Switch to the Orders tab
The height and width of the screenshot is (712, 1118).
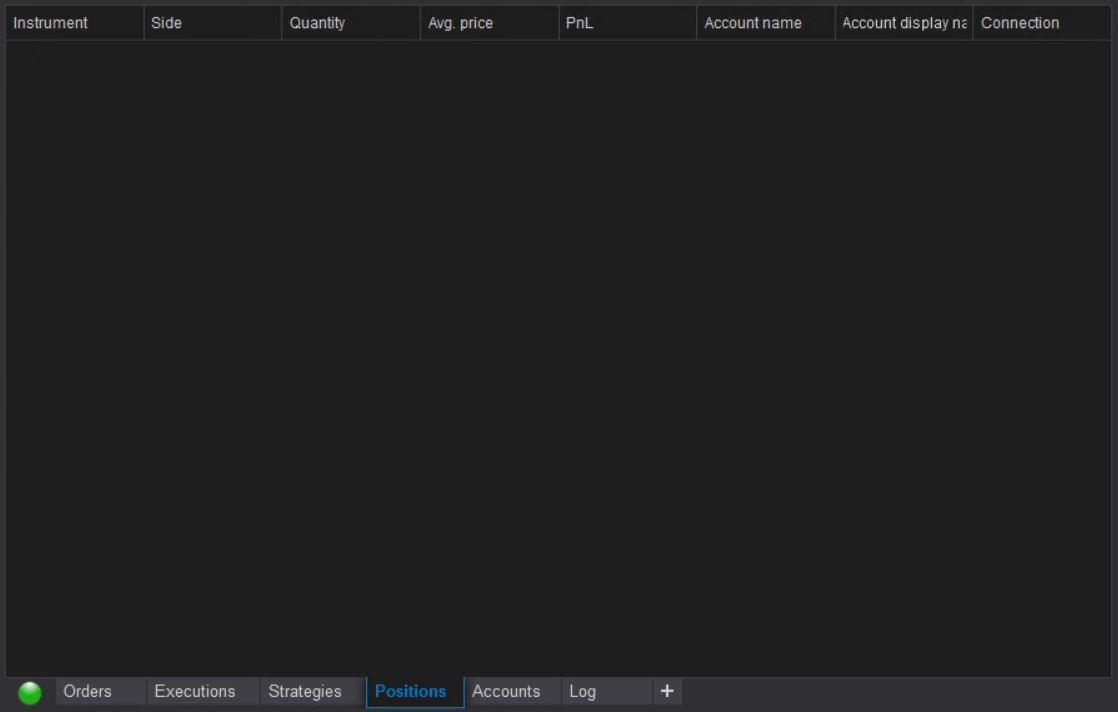101,691
